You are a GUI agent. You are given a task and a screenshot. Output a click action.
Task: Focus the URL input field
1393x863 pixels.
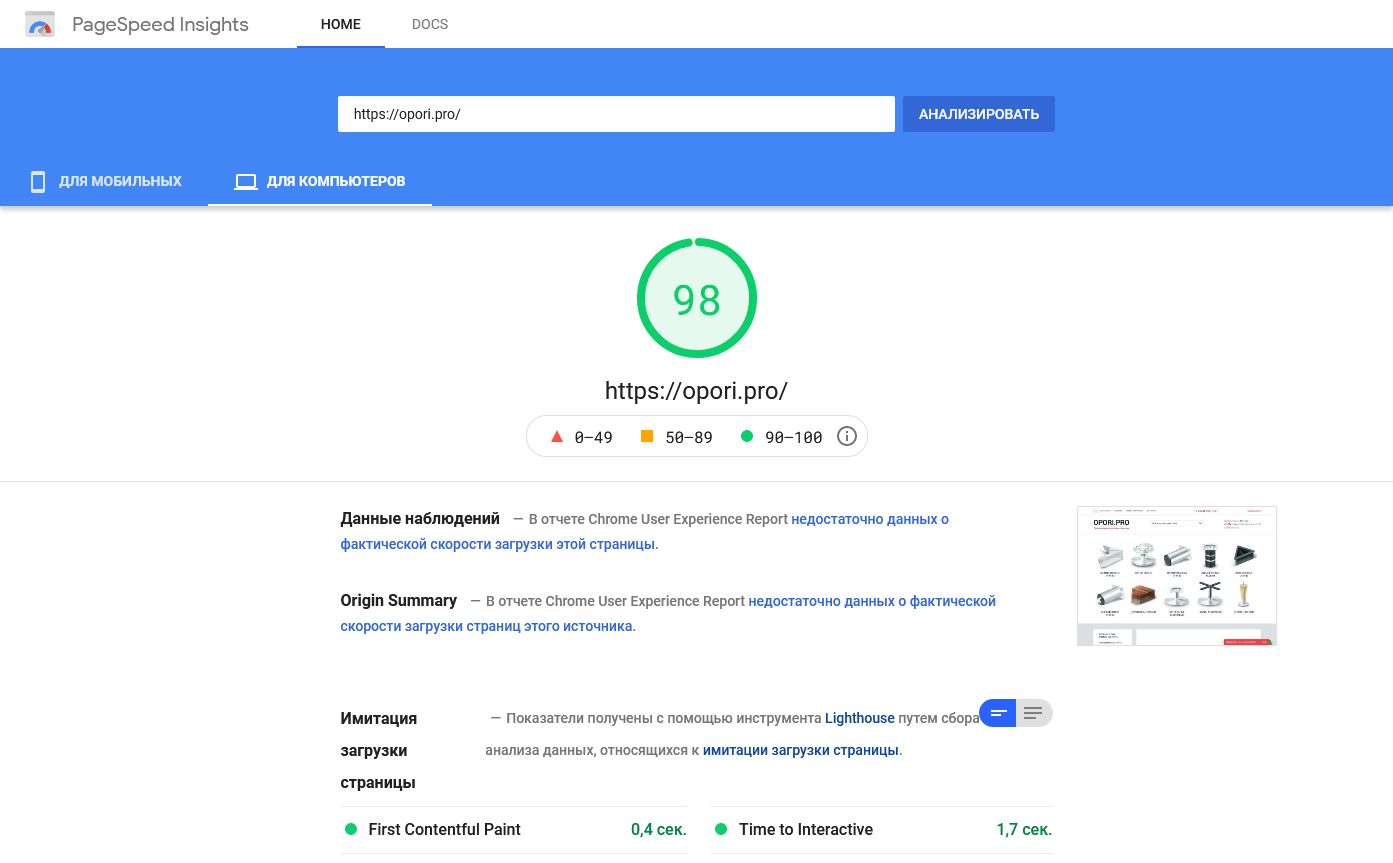point(616,114)
